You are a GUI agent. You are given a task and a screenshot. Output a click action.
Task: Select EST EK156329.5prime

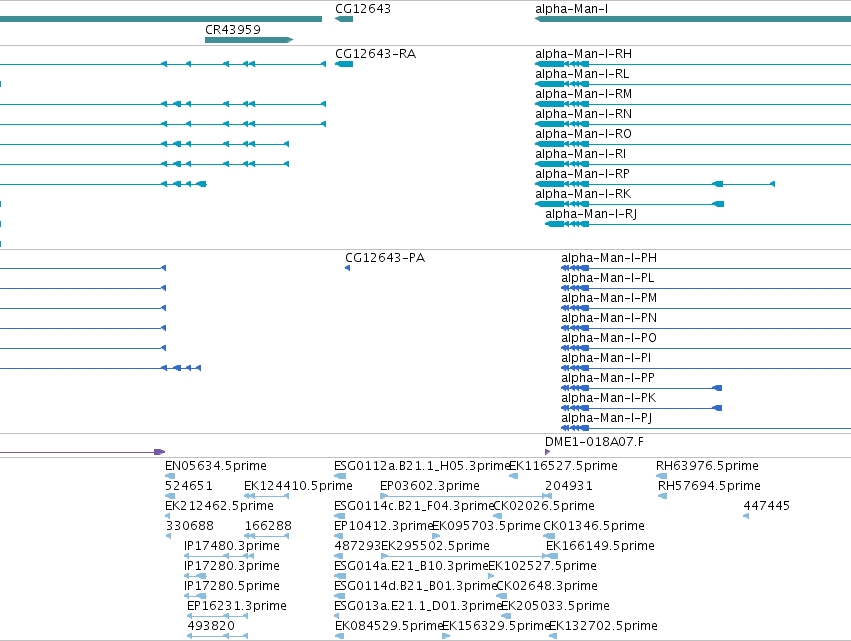[496, 626]
